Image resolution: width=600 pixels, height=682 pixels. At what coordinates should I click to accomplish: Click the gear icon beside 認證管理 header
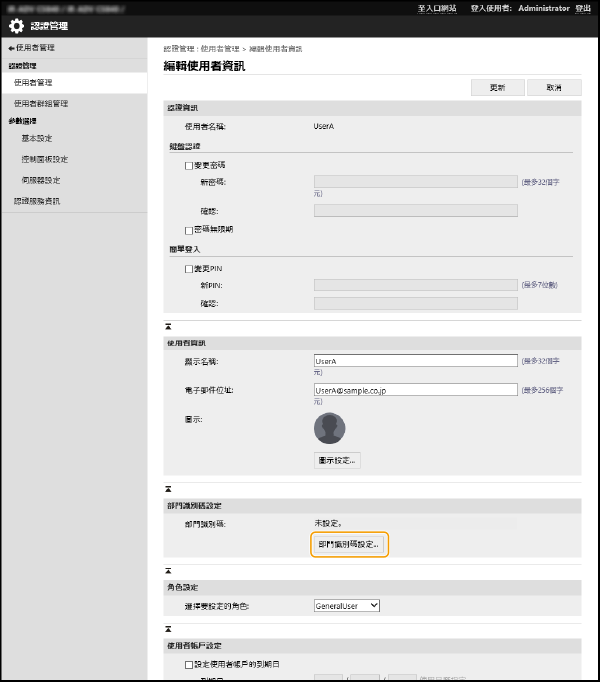(x=16, y=25)
